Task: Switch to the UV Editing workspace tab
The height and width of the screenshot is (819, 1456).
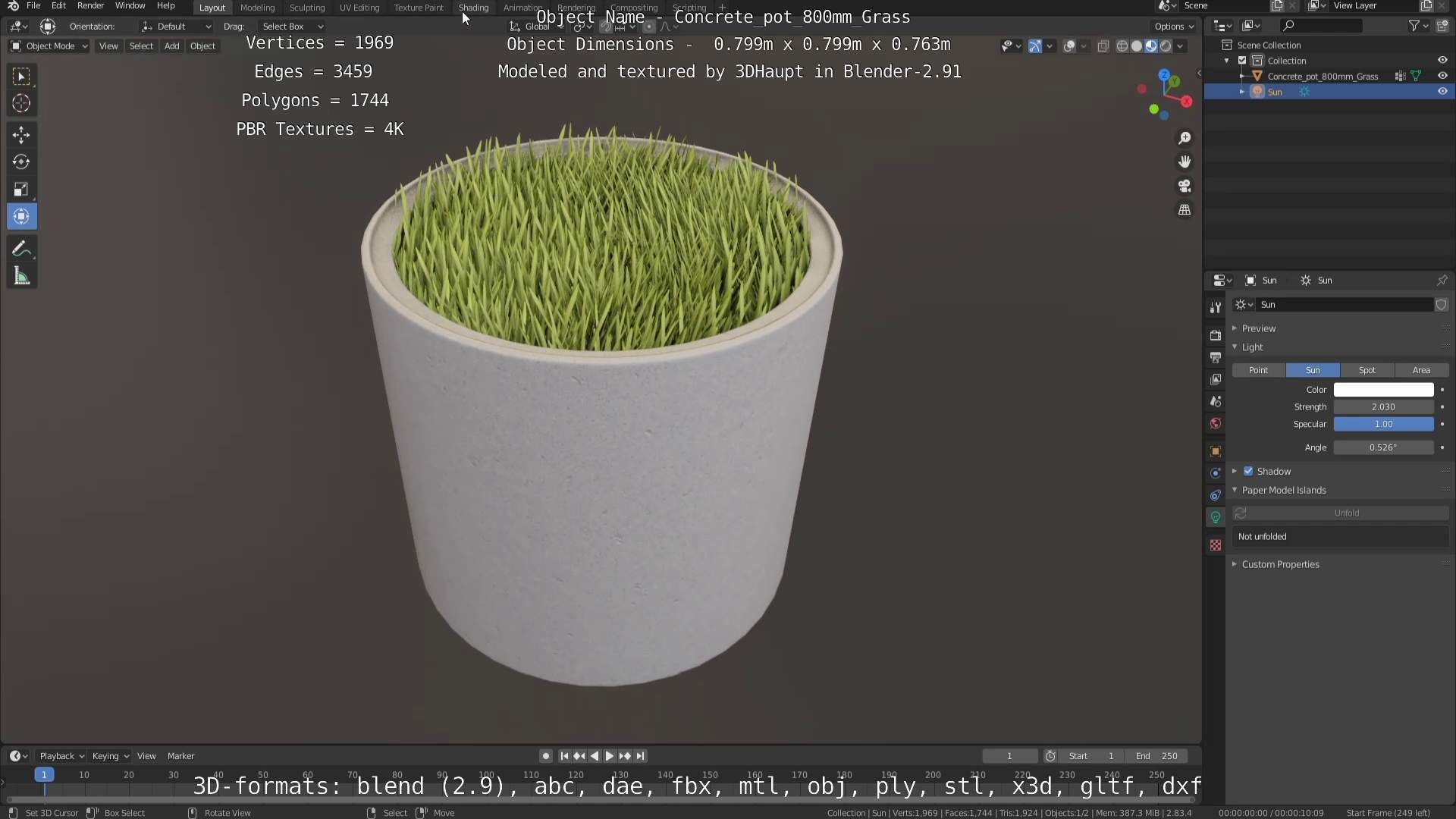Action: pos(359,8)
